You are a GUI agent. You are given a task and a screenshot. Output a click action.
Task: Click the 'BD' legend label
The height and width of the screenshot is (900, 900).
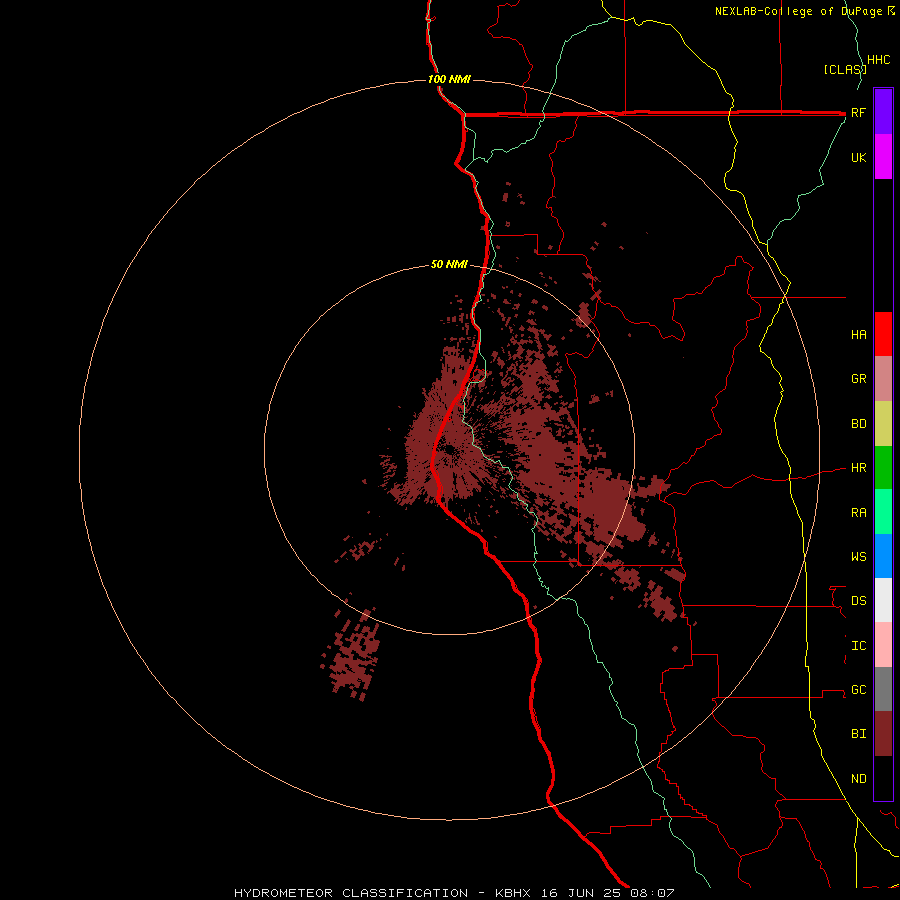pyautogui.click(x=858, y=424)
